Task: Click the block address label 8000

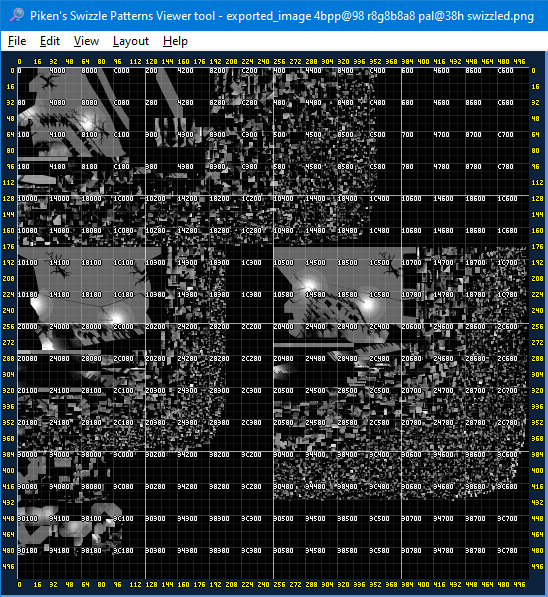Action: pyautogui.click(x=89, y=71)
